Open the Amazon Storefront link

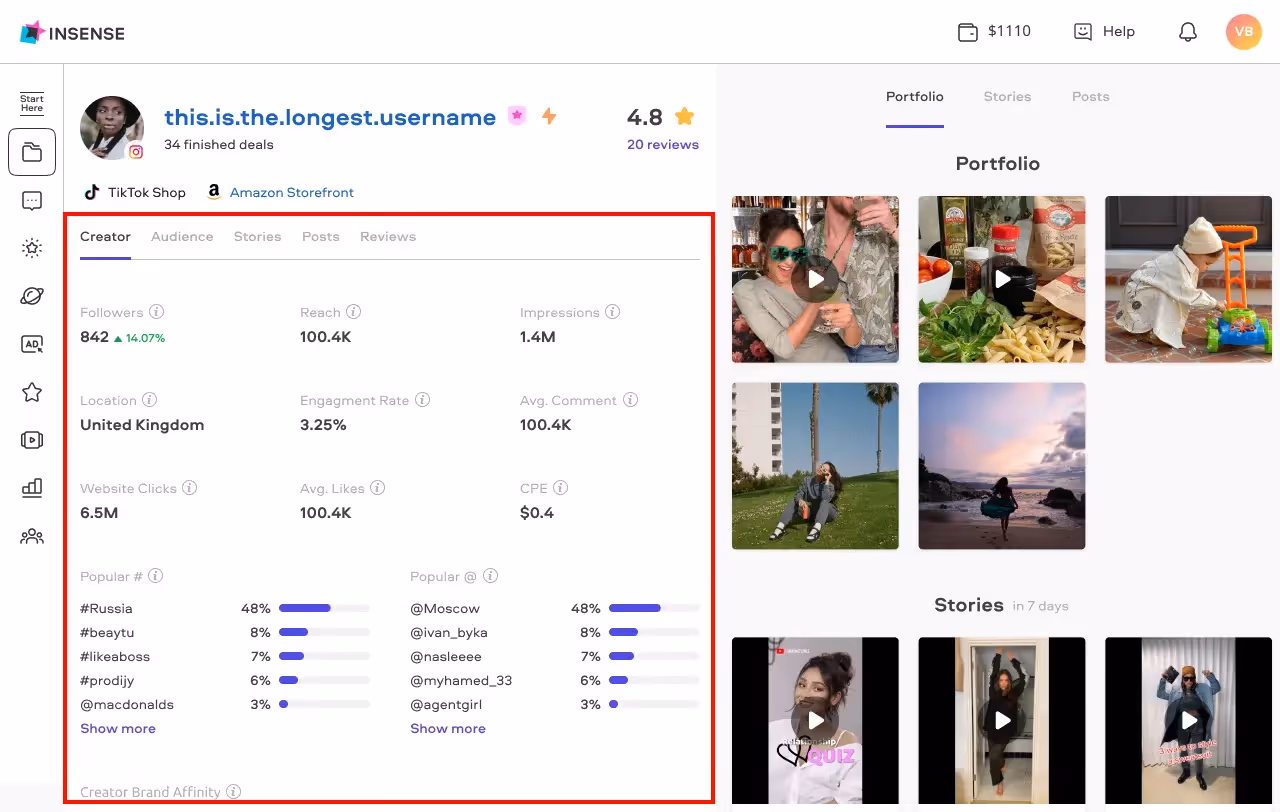tap(294, 192)
